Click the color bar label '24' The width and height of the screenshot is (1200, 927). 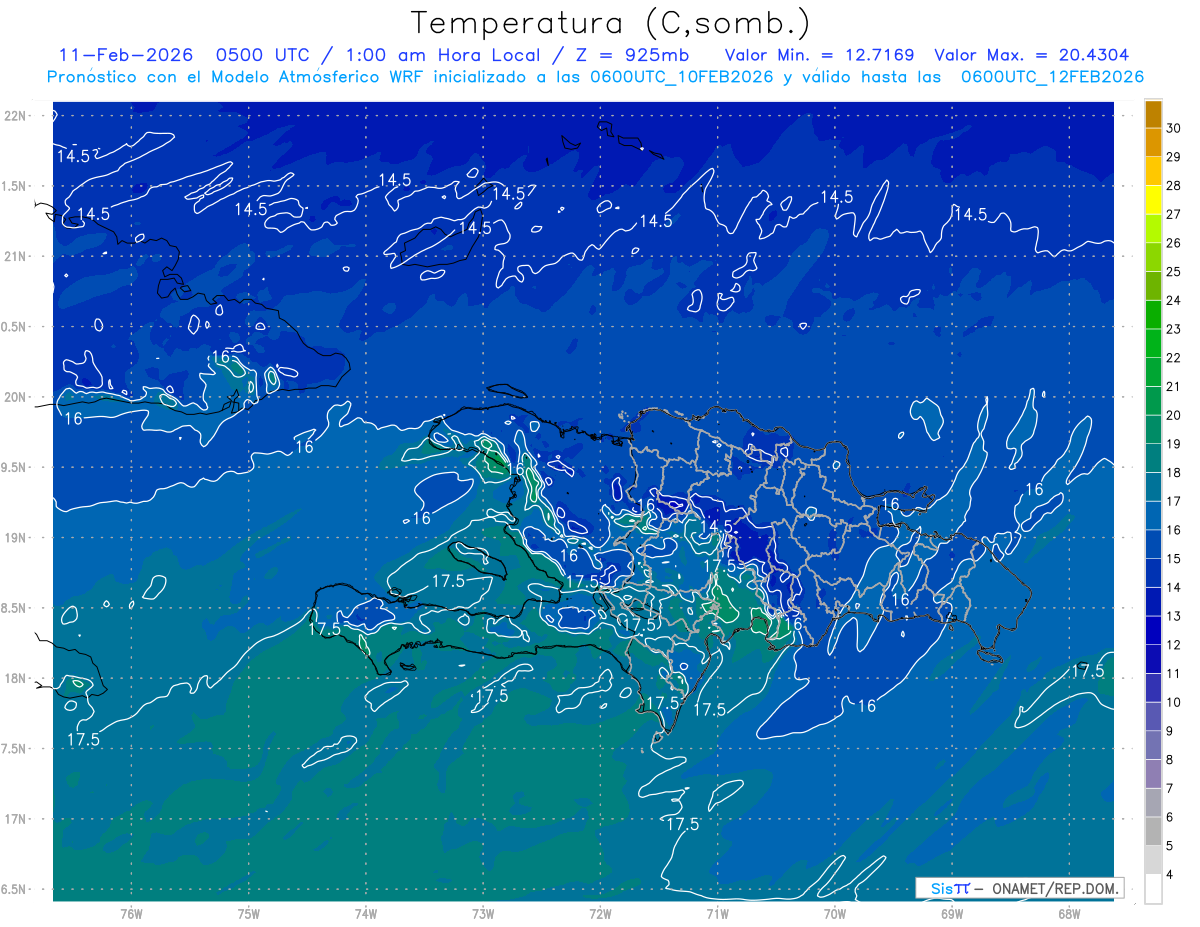[x=1174, y=301]
